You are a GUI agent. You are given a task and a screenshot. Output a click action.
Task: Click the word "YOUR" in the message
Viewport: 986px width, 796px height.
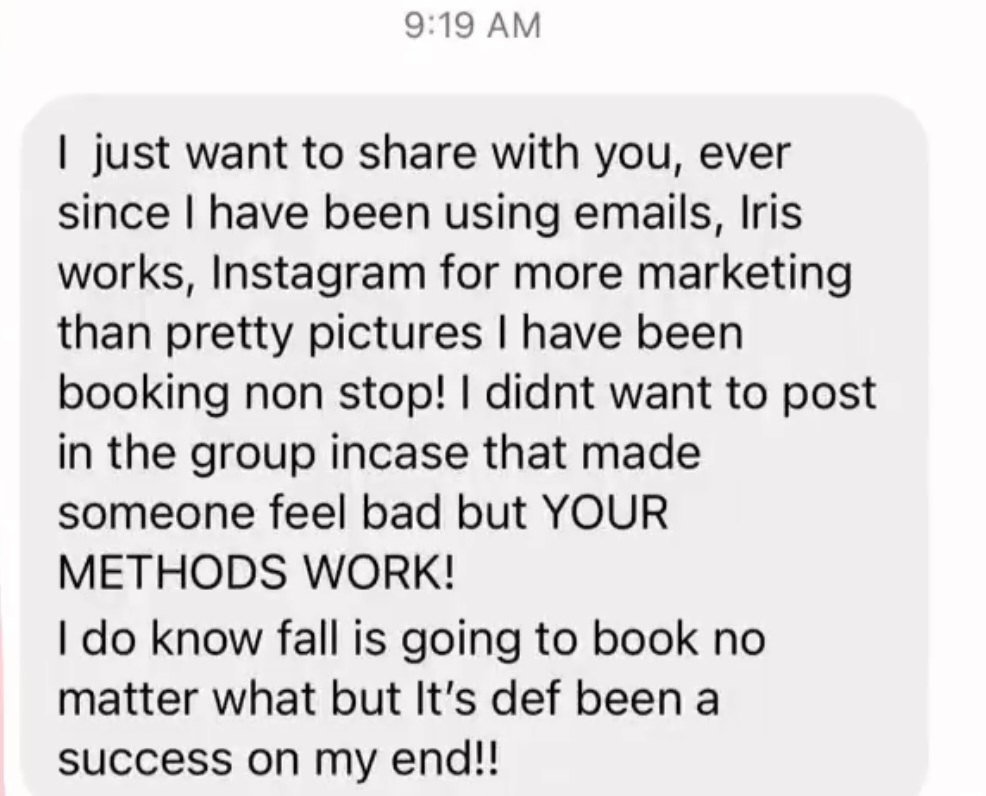[604, 512]
